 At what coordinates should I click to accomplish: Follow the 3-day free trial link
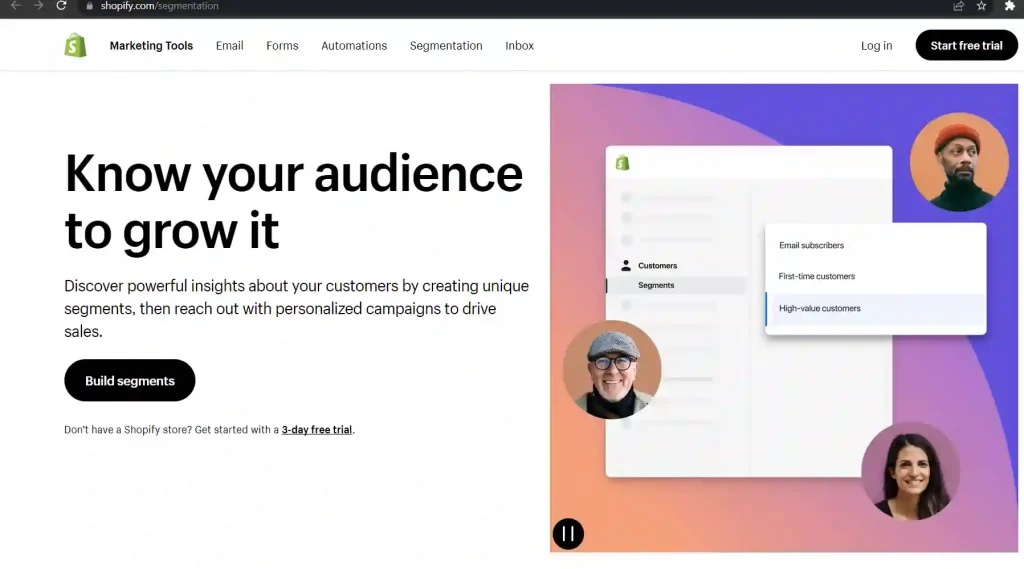pos(317,430)
